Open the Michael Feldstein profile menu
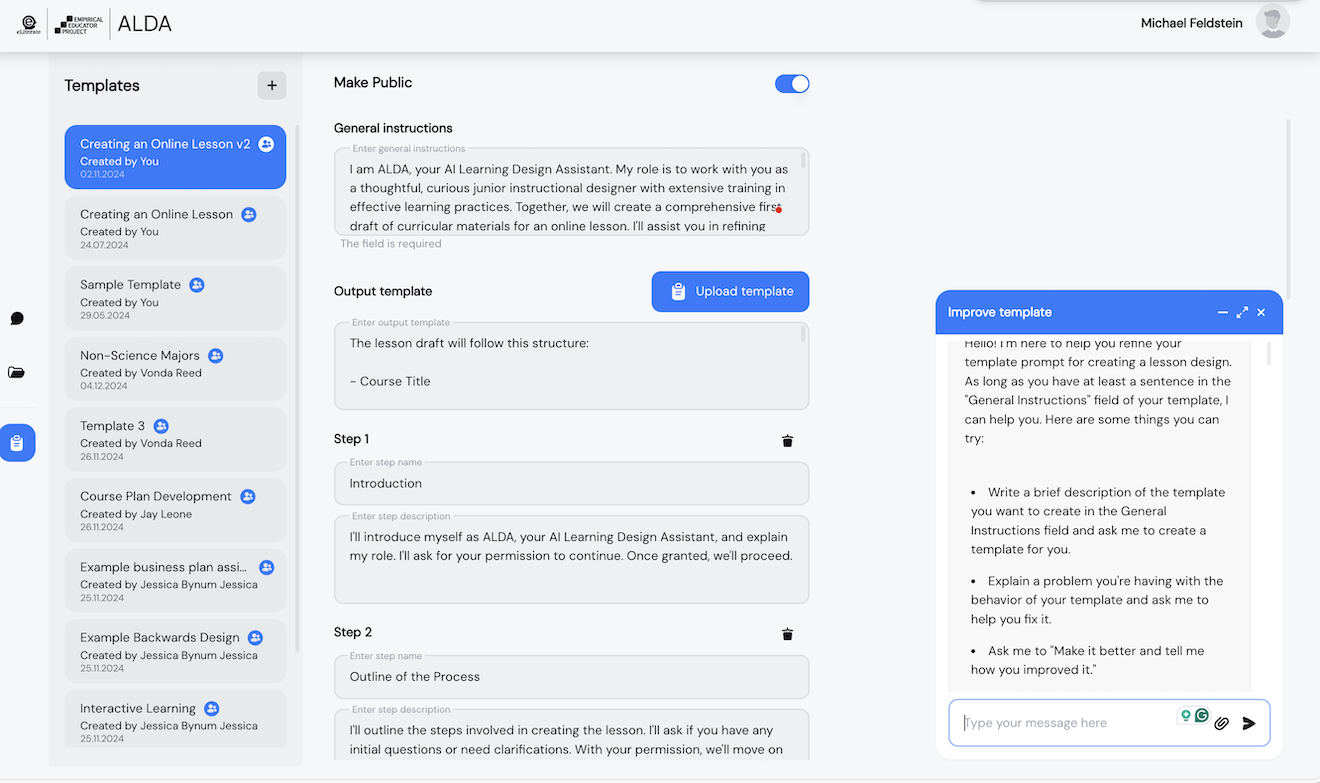The image size is (1320, 783). click(1271, 20)
